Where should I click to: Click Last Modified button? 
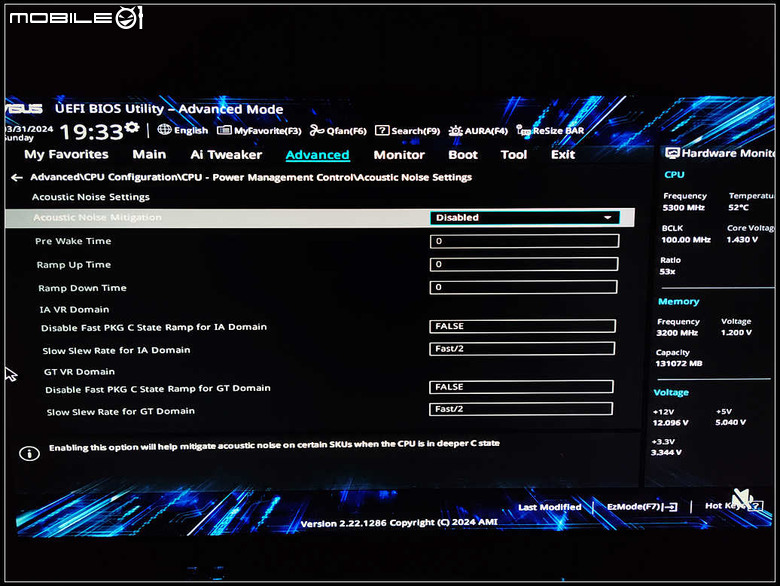click(550, 507)
